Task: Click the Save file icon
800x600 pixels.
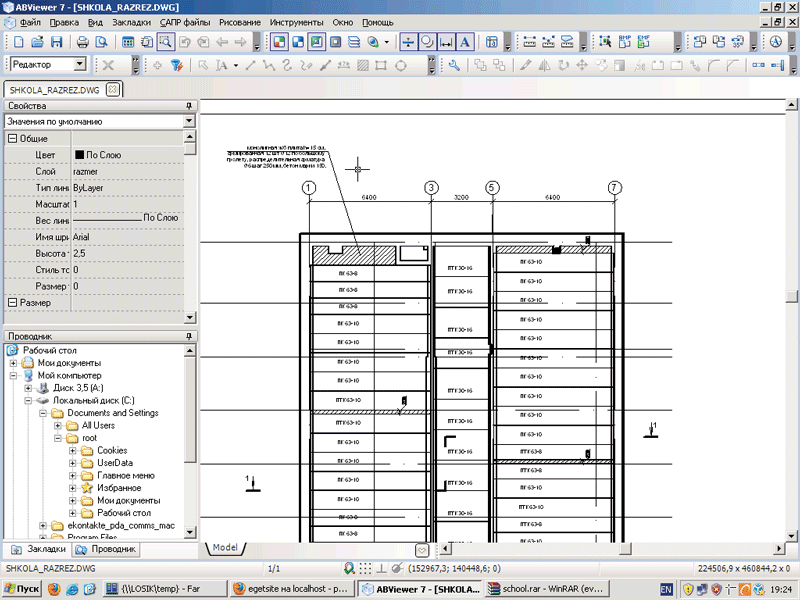Action: click(56, 42)
